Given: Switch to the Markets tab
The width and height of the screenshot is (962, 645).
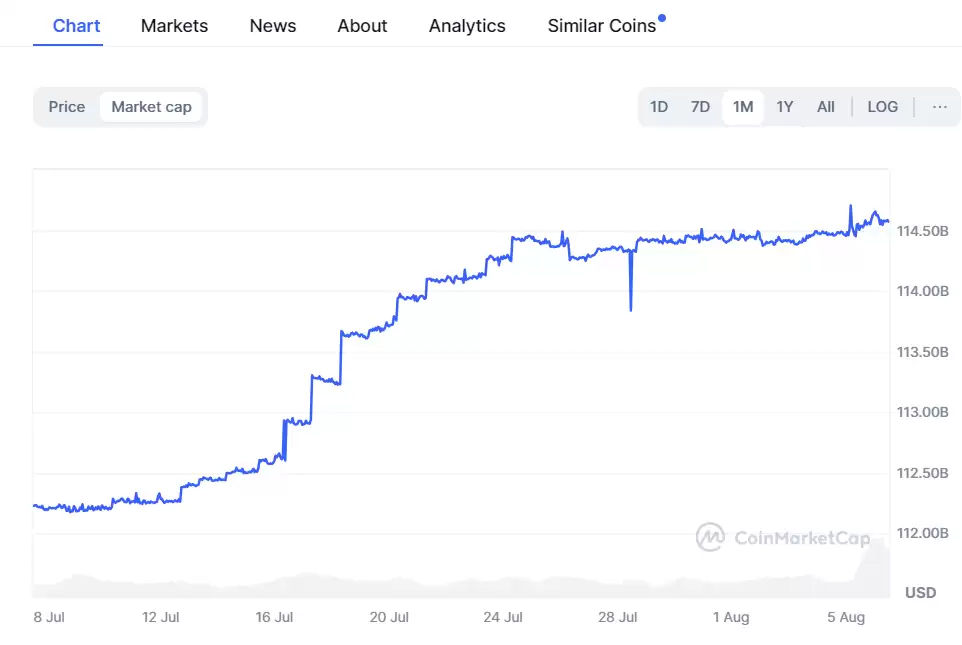Looking at the screenshot, I should pos(174,26).
